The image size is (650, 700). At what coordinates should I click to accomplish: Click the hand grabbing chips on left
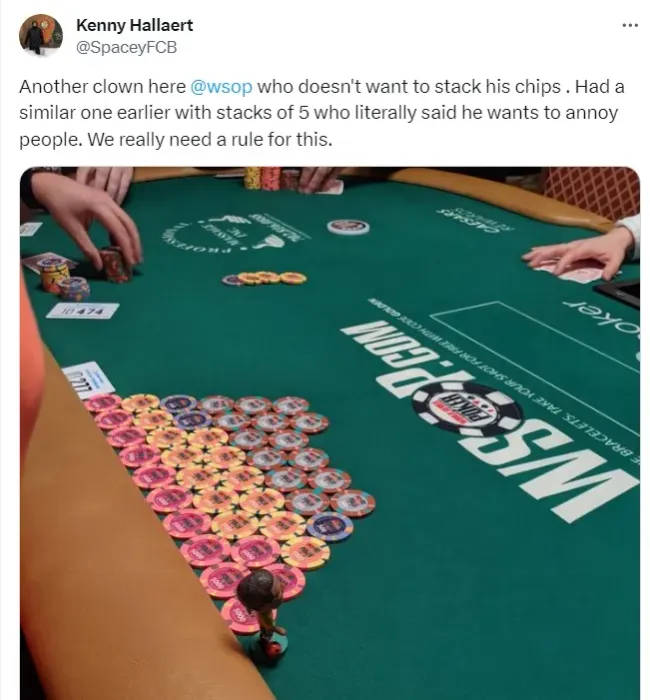tap(89, 219)
